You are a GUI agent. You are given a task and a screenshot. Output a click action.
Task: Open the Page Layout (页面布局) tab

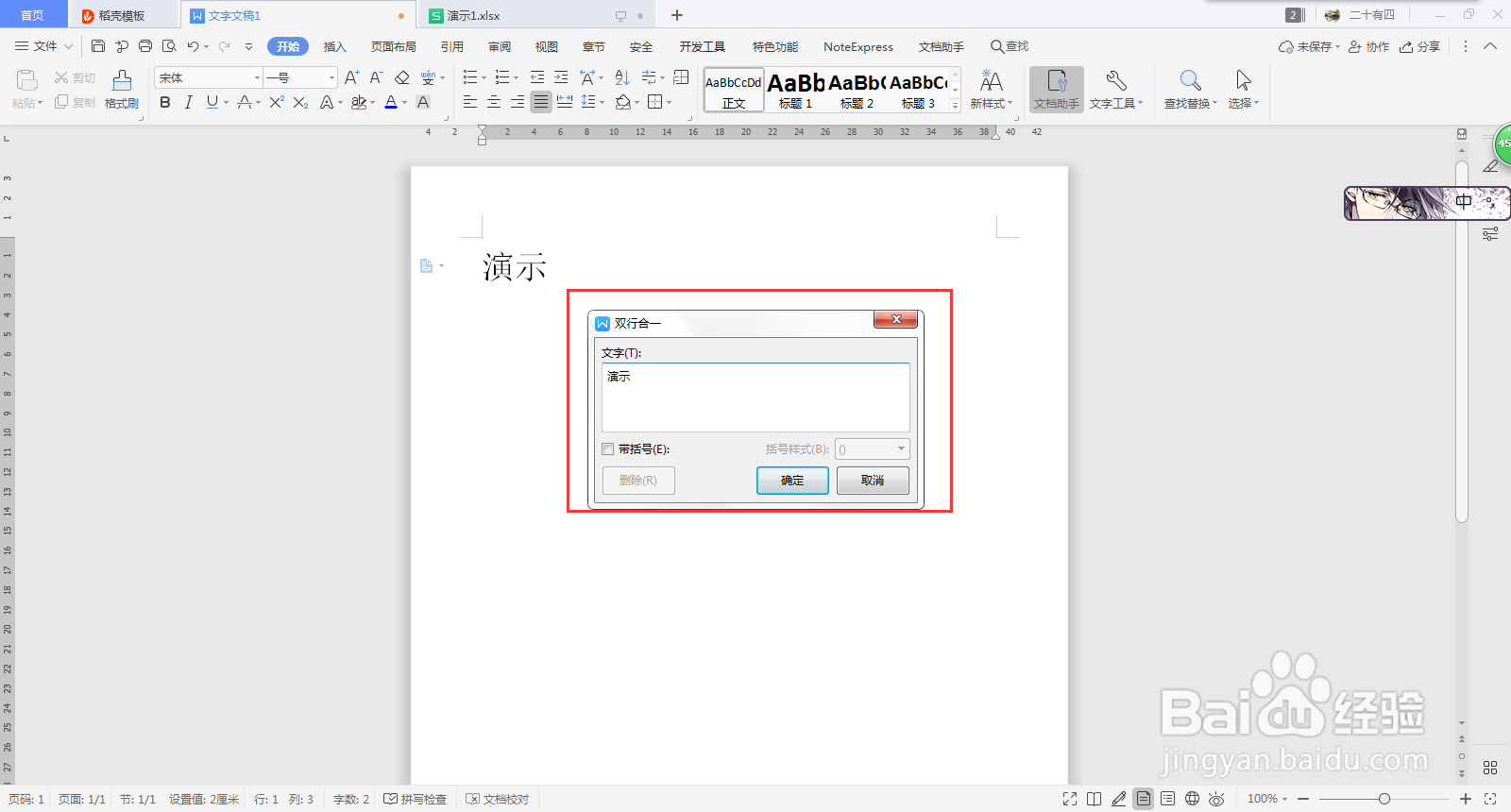coord(394,46)
